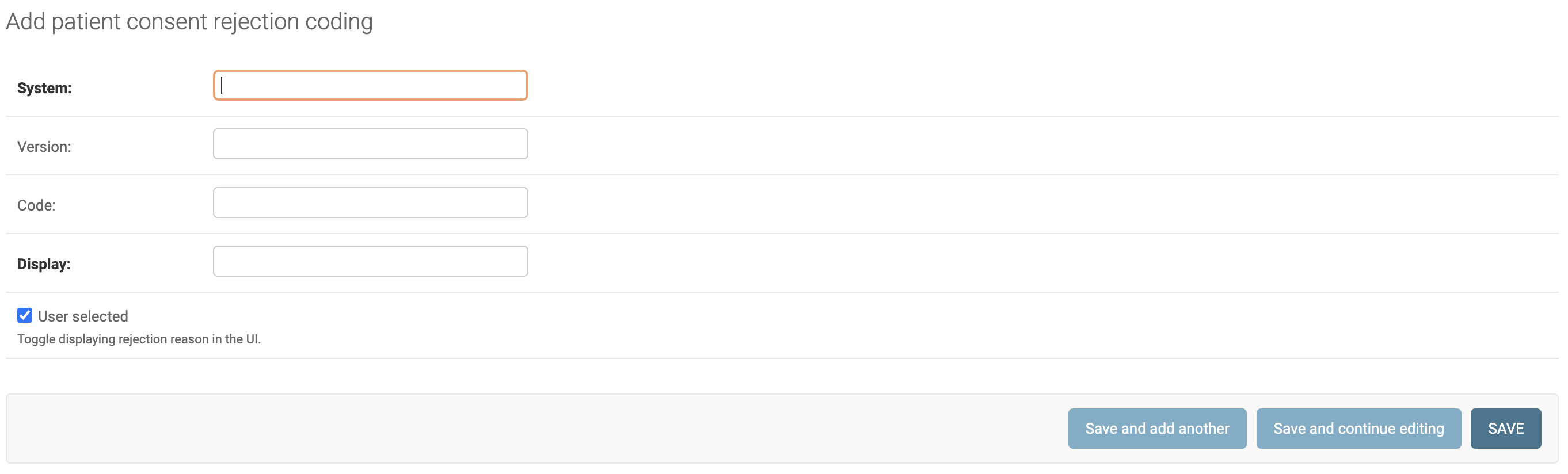Click Save and continue editing
Screen dimensions: 1568x474
(1358, 429)
